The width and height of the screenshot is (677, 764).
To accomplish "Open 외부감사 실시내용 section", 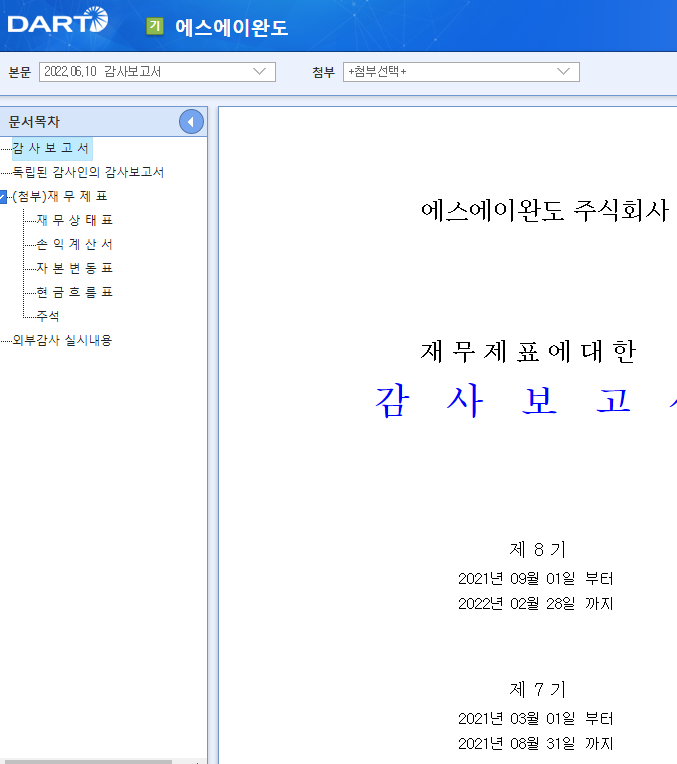I will (62, 340).
